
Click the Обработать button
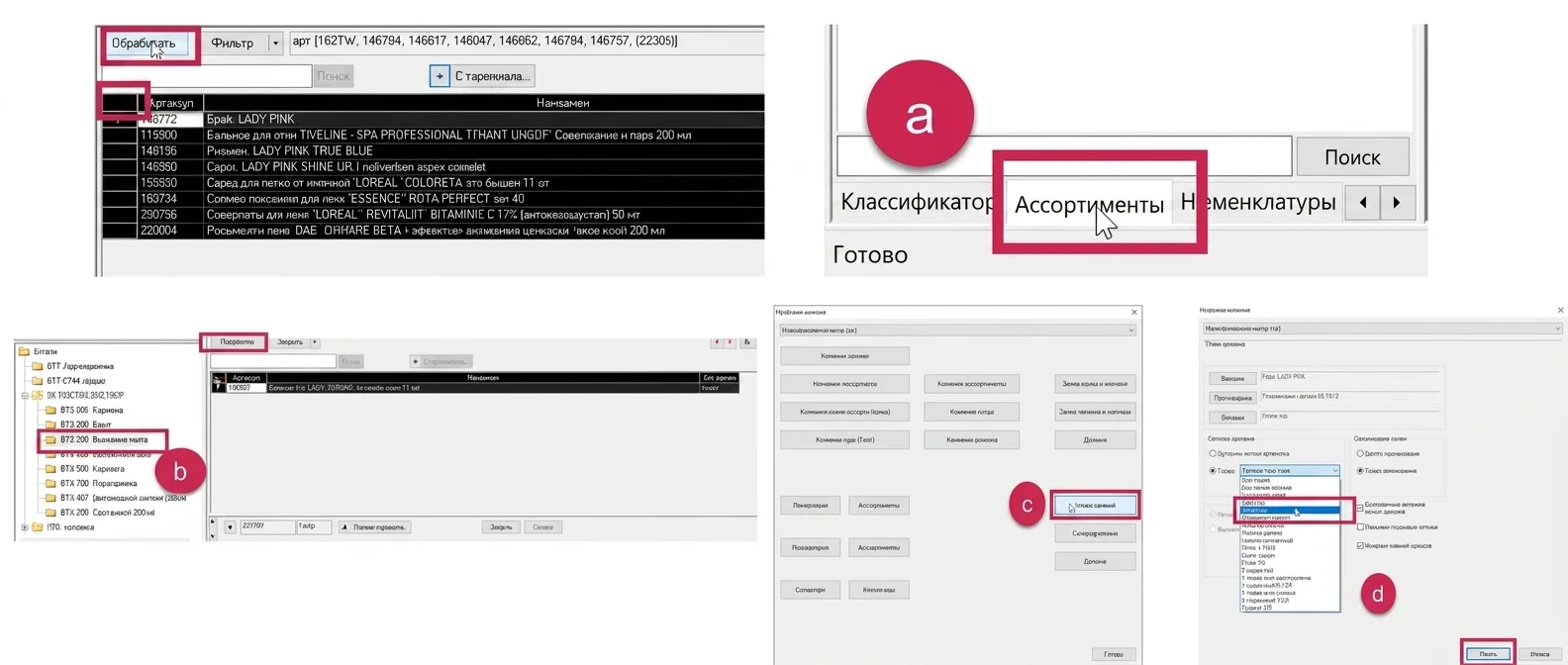point(145,44)
